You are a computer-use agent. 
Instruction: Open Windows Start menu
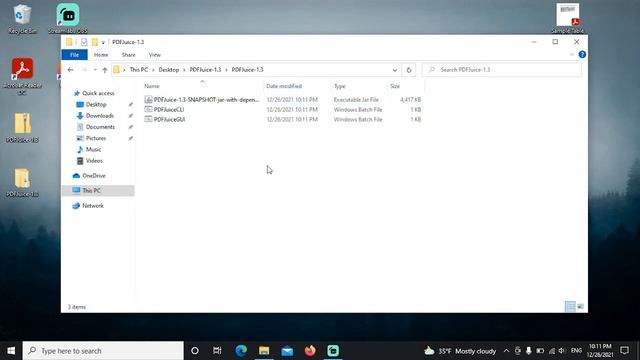11,351
